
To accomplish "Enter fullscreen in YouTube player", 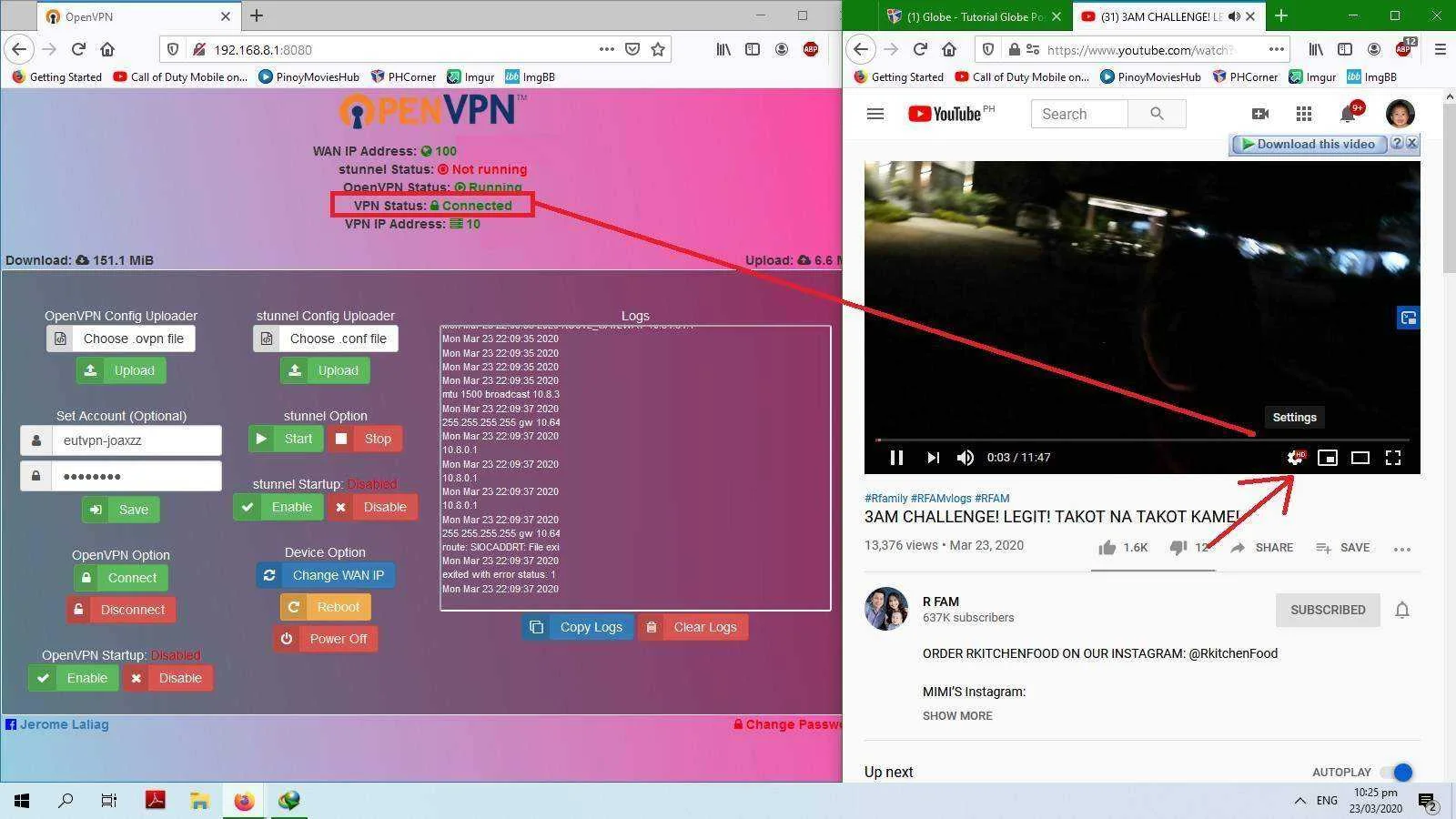I will pyautogui.click(x=1393, y=458).
